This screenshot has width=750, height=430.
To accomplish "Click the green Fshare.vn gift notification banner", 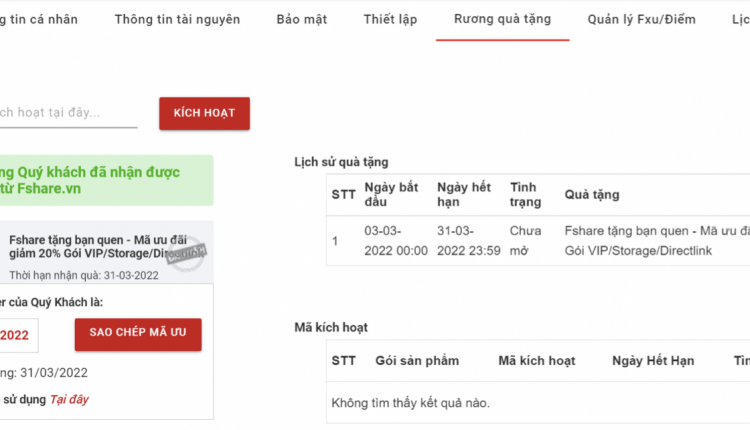I will click(106, 180).
